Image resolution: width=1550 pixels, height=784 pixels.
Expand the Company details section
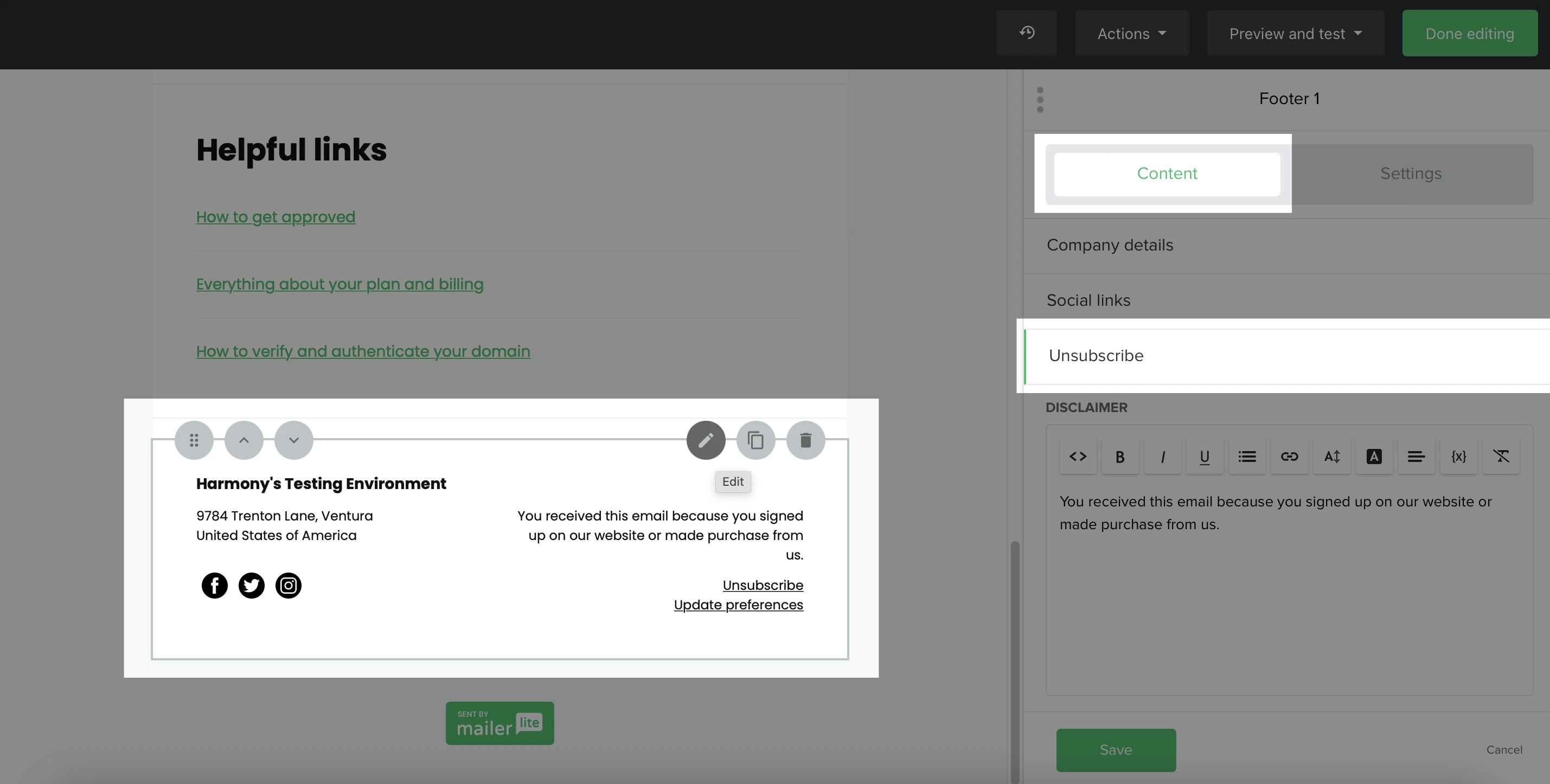click(x=1110, y=245)
